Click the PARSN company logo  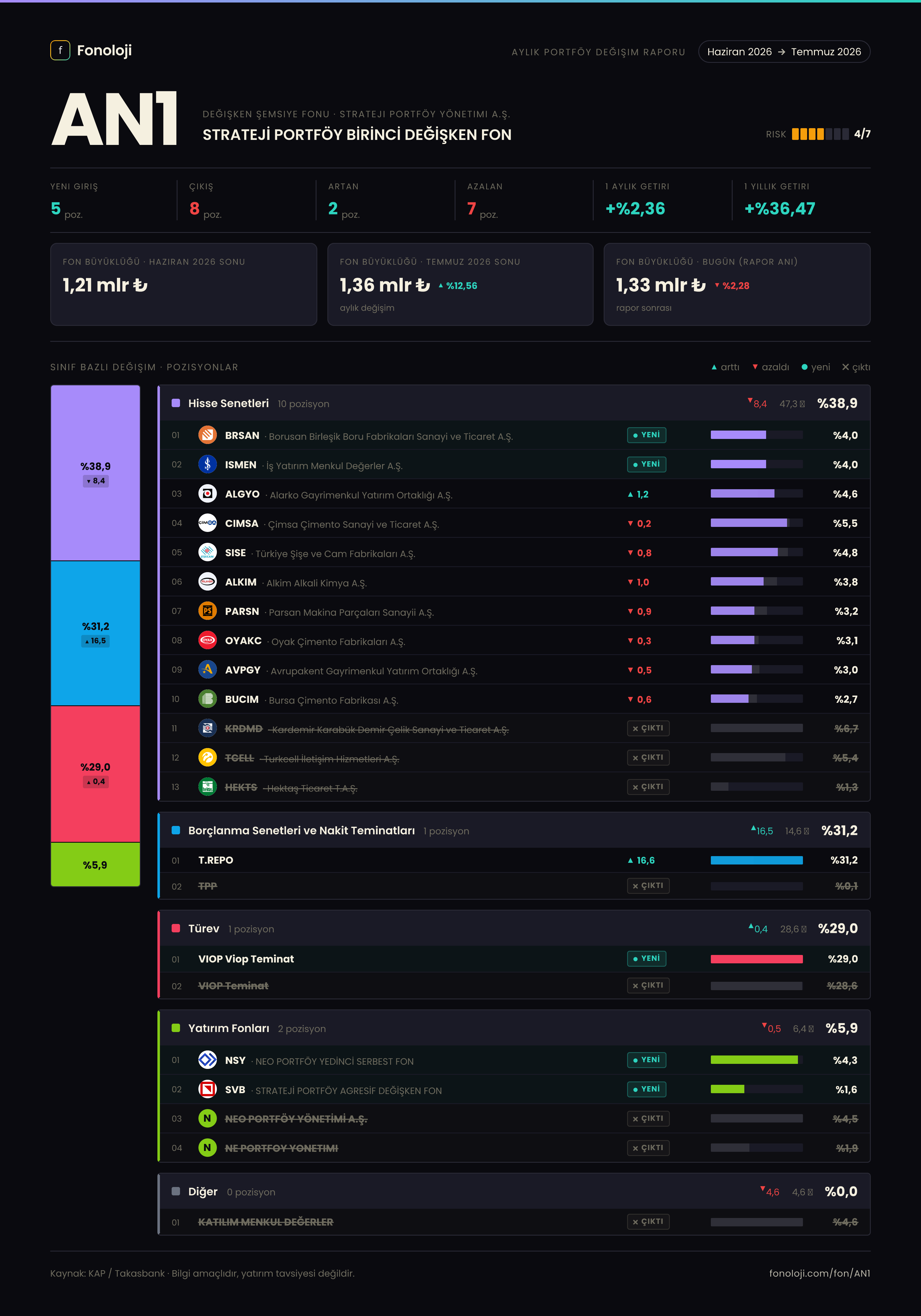coord(207,611)
